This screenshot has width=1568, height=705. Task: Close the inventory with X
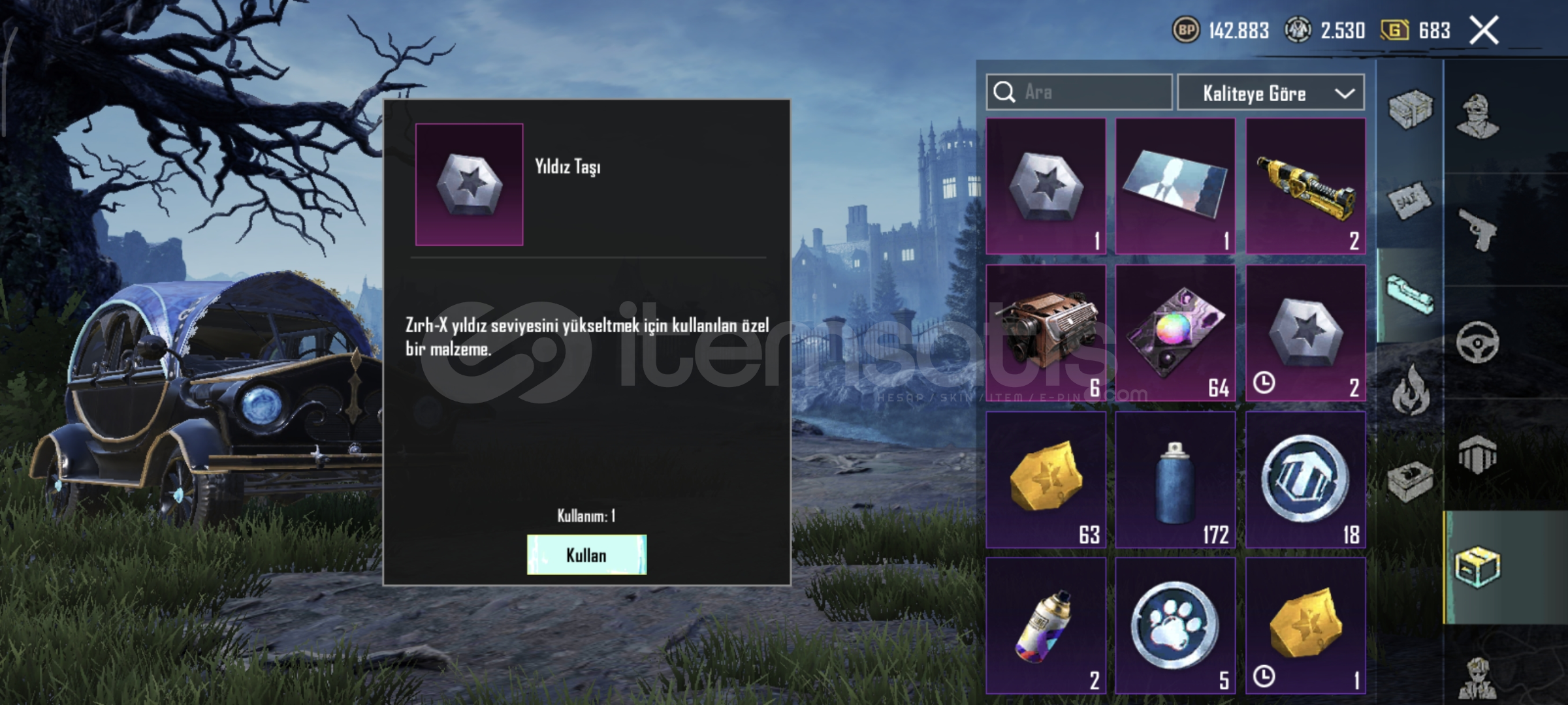1484,30
